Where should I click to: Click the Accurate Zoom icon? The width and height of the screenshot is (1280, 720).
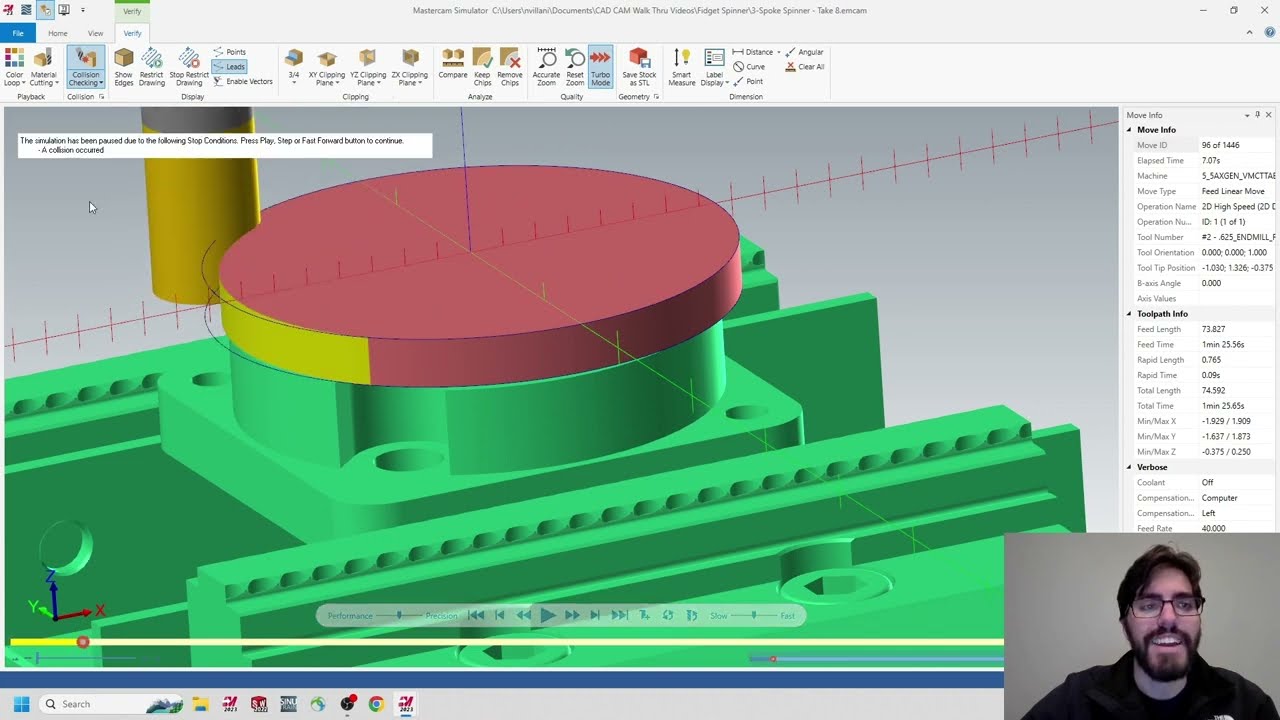click(x=546, y=58)
